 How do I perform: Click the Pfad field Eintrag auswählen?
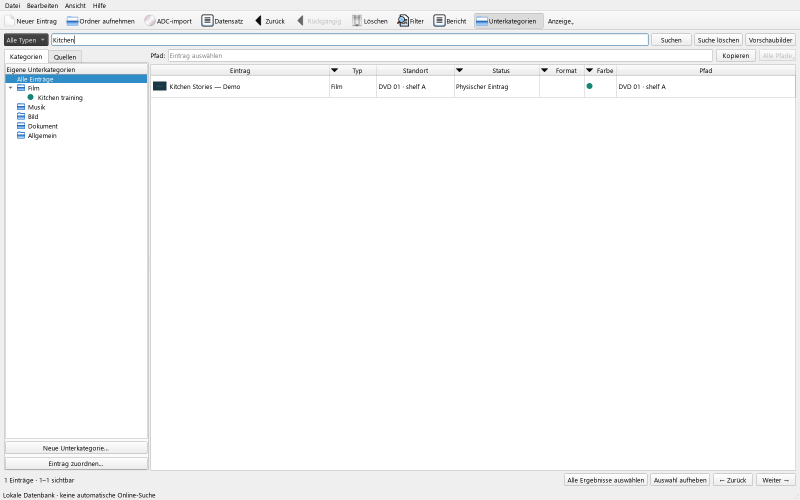pyautogui.click(x=440, y=56)
